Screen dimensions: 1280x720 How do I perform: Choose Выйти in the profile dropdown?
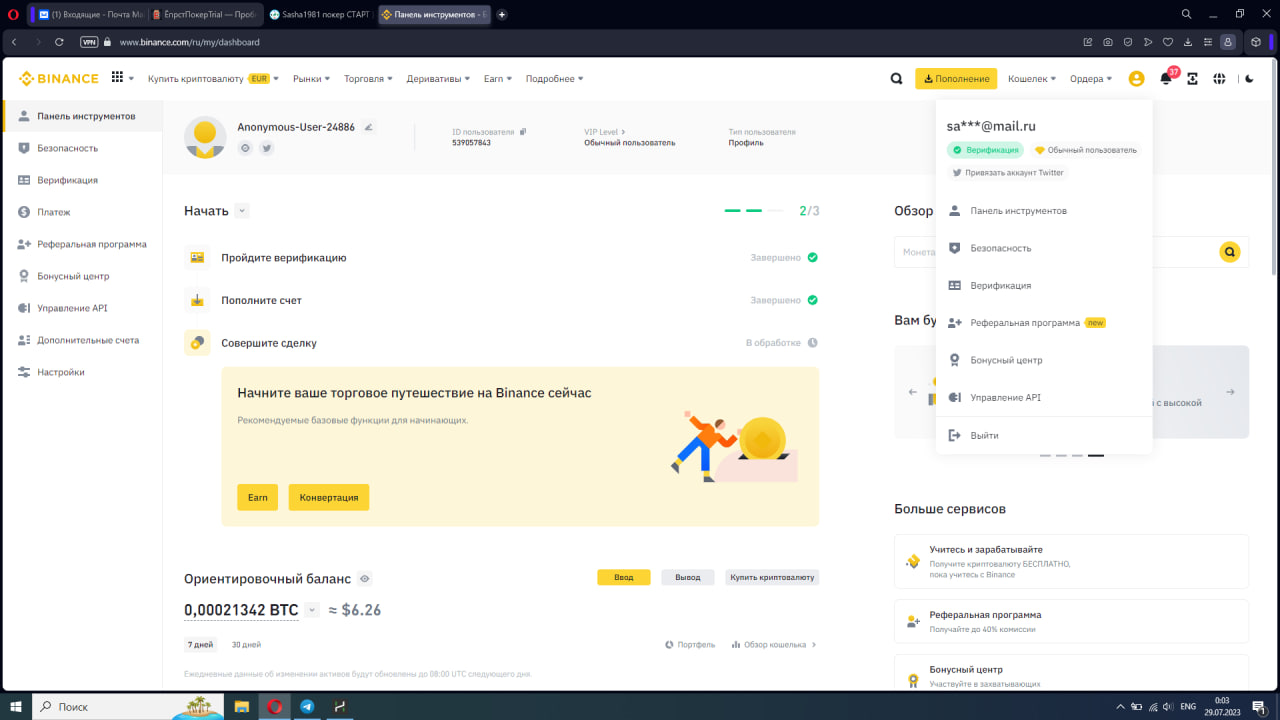(1044, 436)
